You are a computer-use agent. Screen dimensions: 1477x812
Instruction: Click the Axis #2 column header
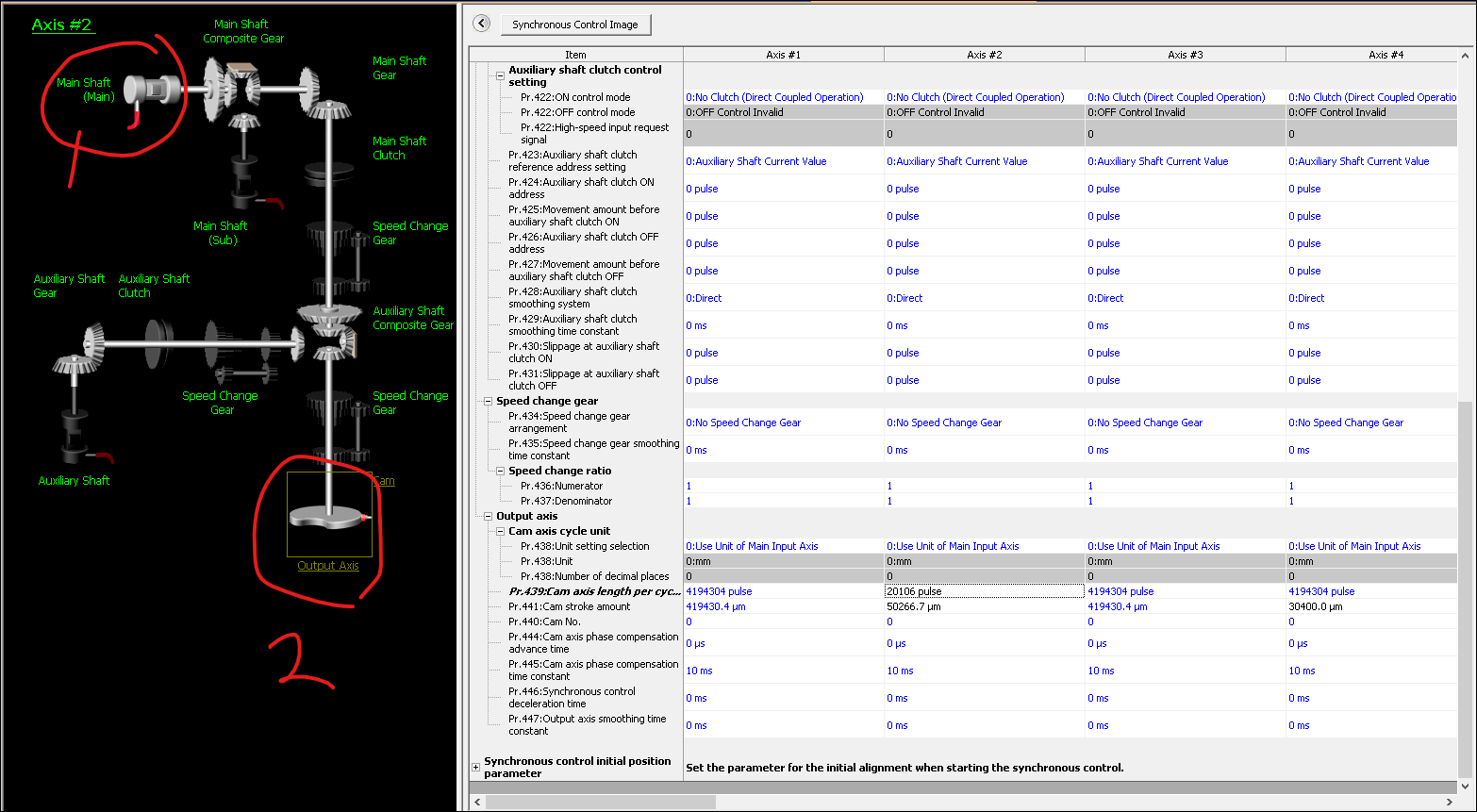pyautogui.click(x=985, y=55)
